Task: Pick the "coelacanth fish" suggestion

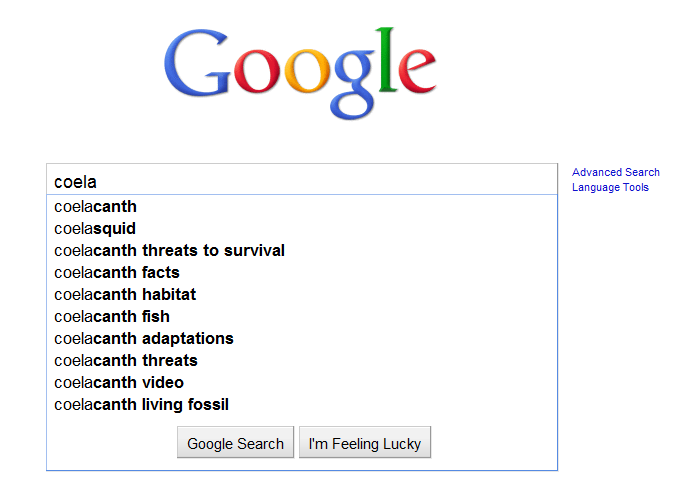Action: (x=112, y=317)
